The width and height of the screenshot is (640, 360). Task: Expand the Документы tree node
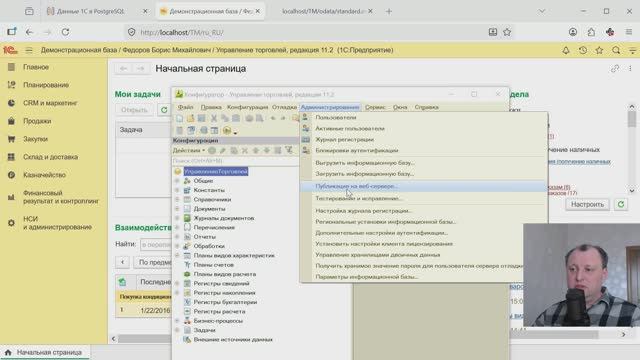pyautogui.click(x=177, y=209)
